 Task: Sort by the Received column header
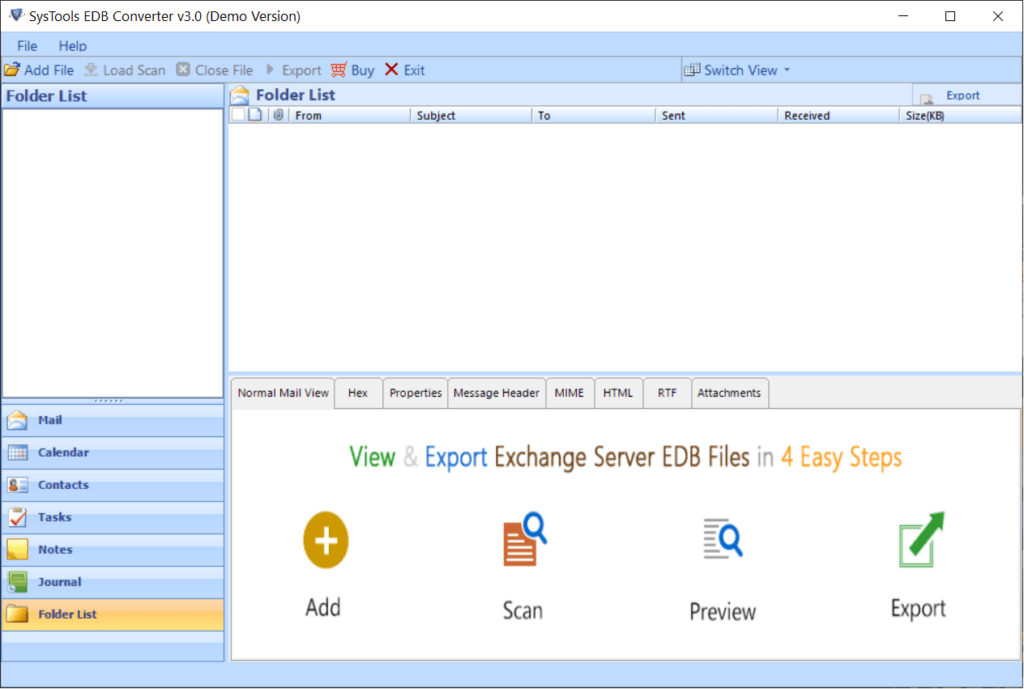(x=839, y=116)
